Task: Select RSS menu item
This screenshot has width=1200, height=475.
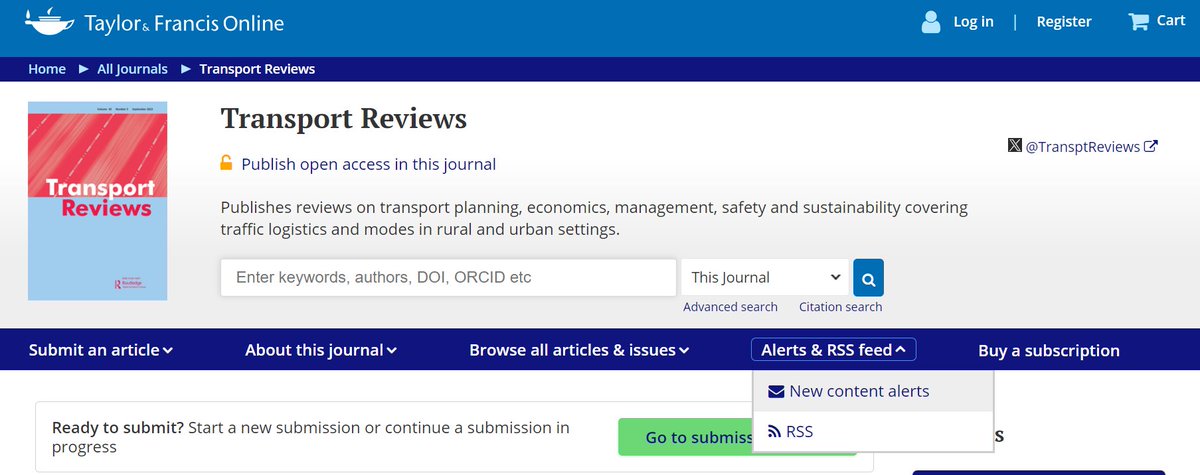Action: coord(873,432)
